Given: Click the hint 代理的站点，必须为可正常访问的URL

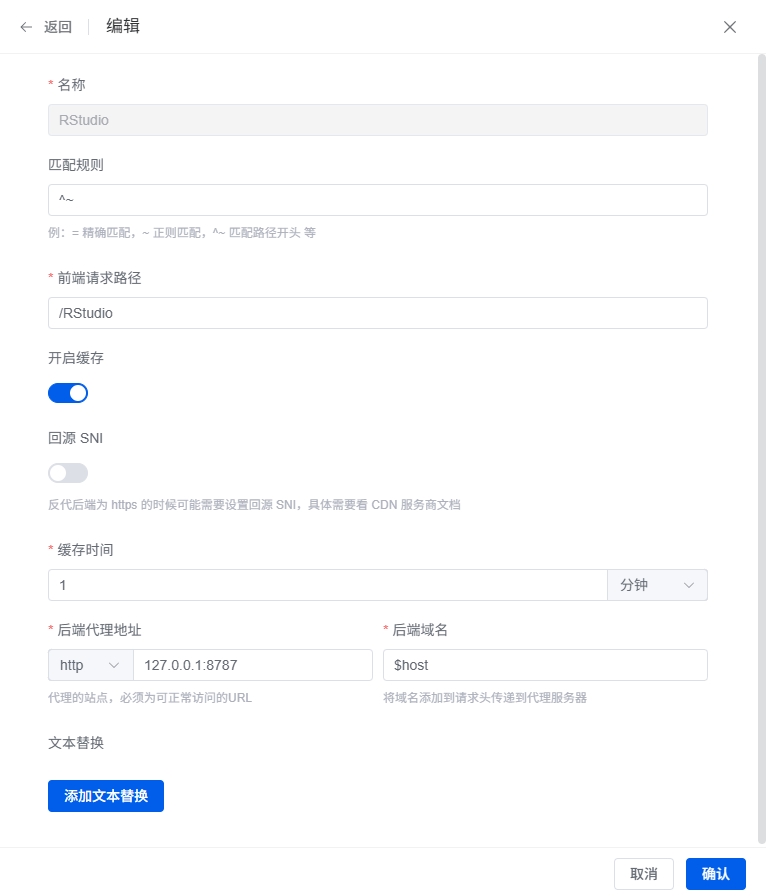Looking at the screenshot, I should (x=150, y=698).
